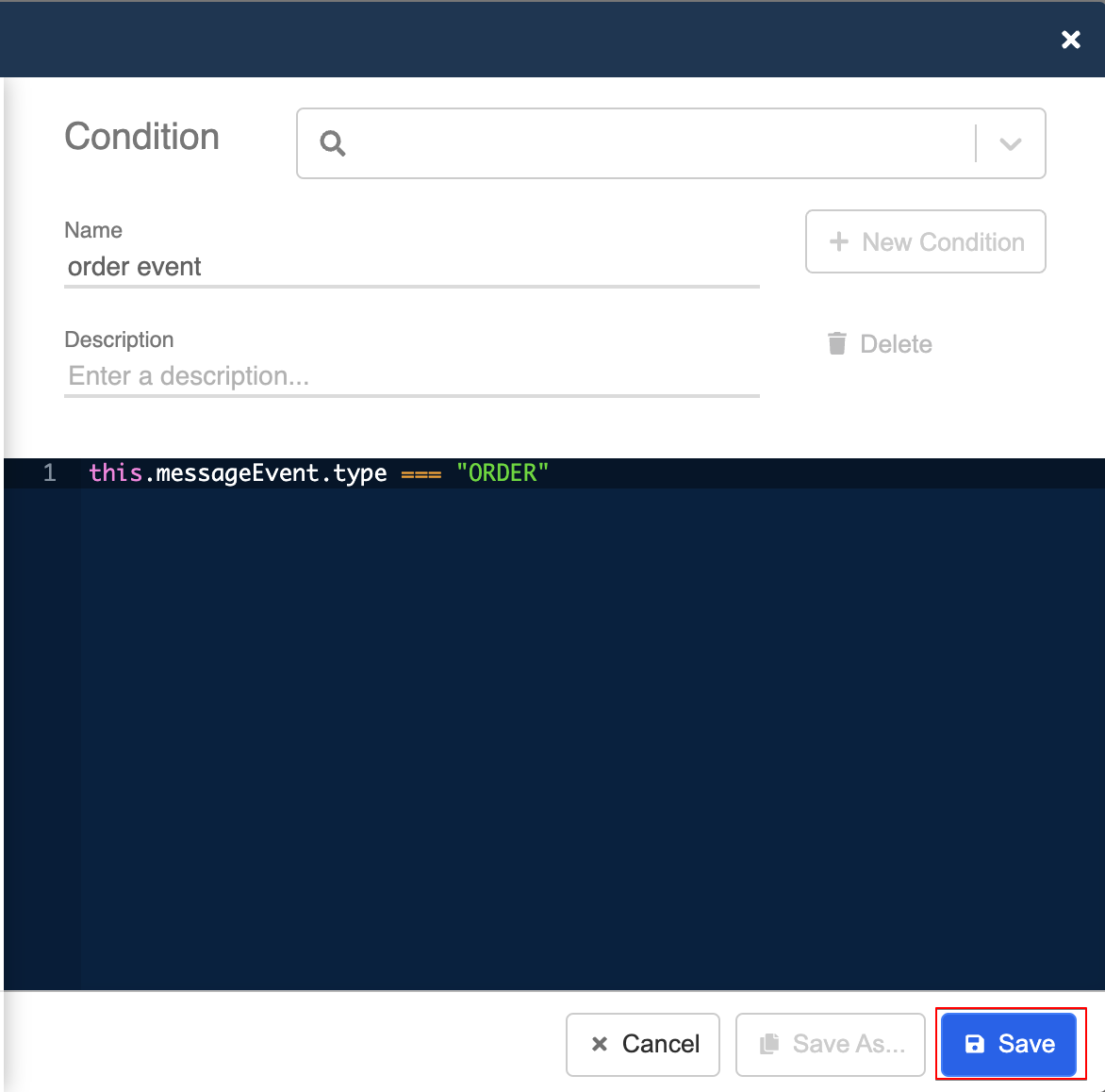Click line 1 of the code editor

[321, 472]
